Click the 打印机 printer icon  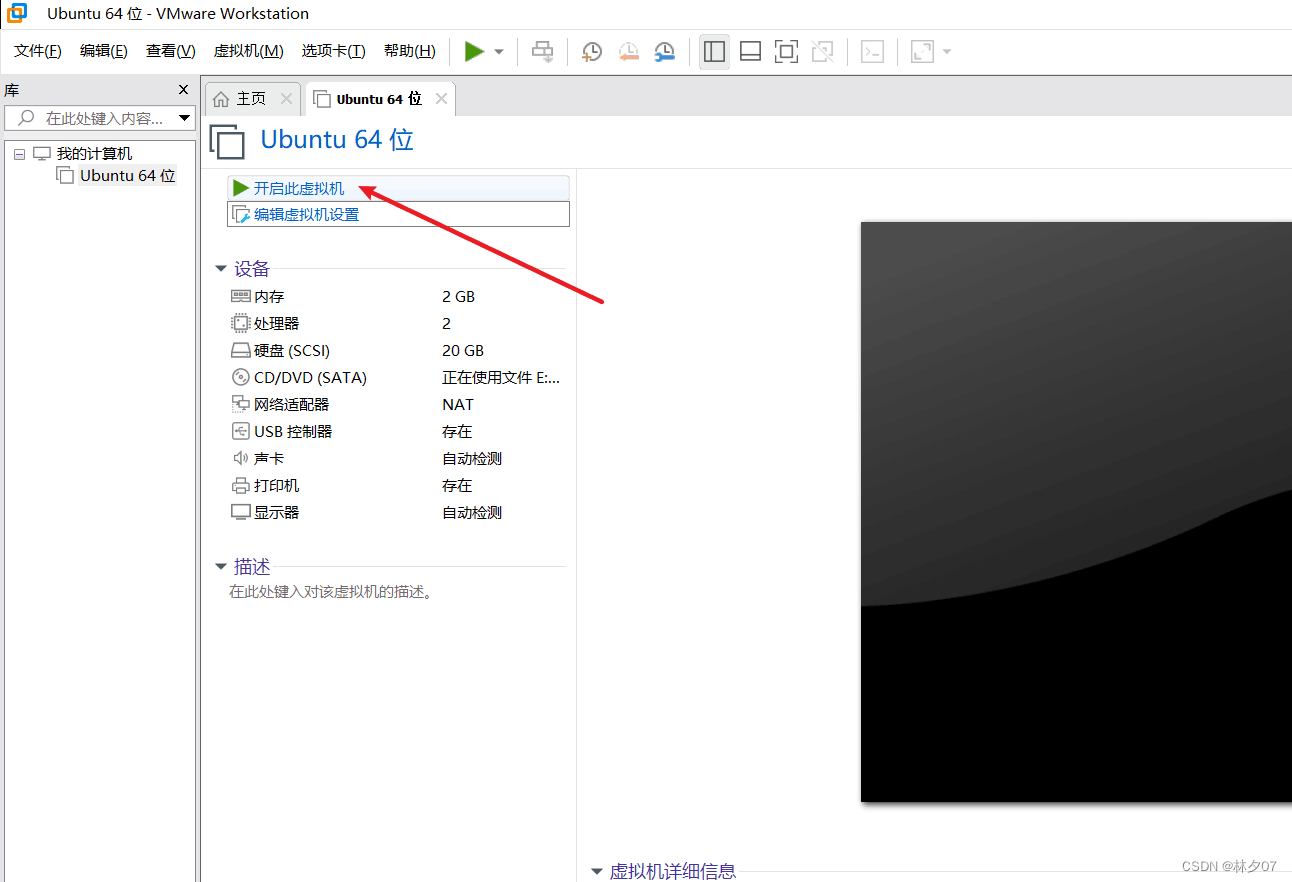pos(240,486)
